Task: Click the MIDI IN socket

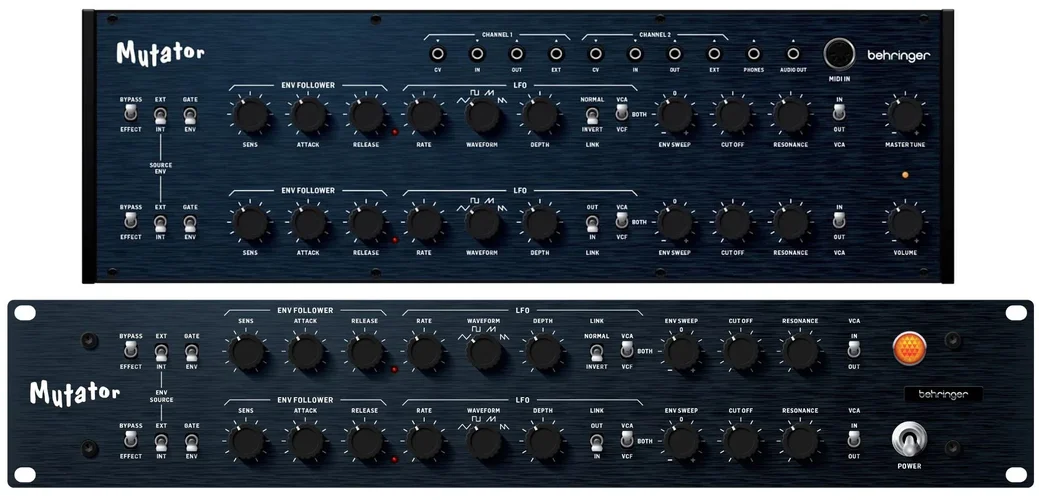Action: 840,54
